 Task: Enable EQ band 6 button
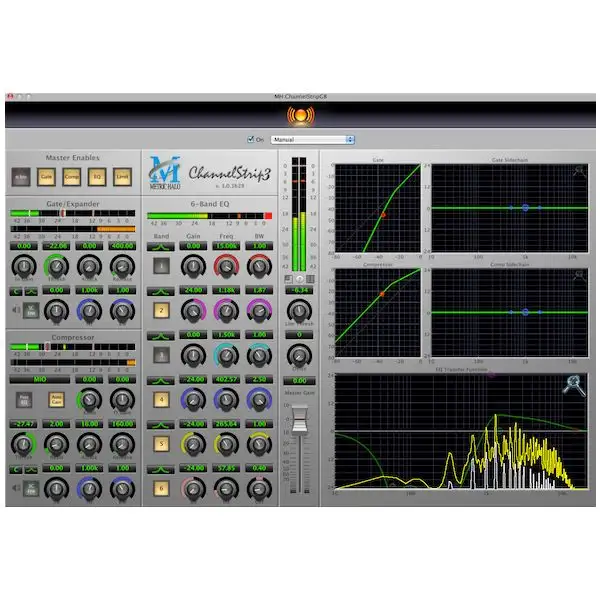pos(161,487)
